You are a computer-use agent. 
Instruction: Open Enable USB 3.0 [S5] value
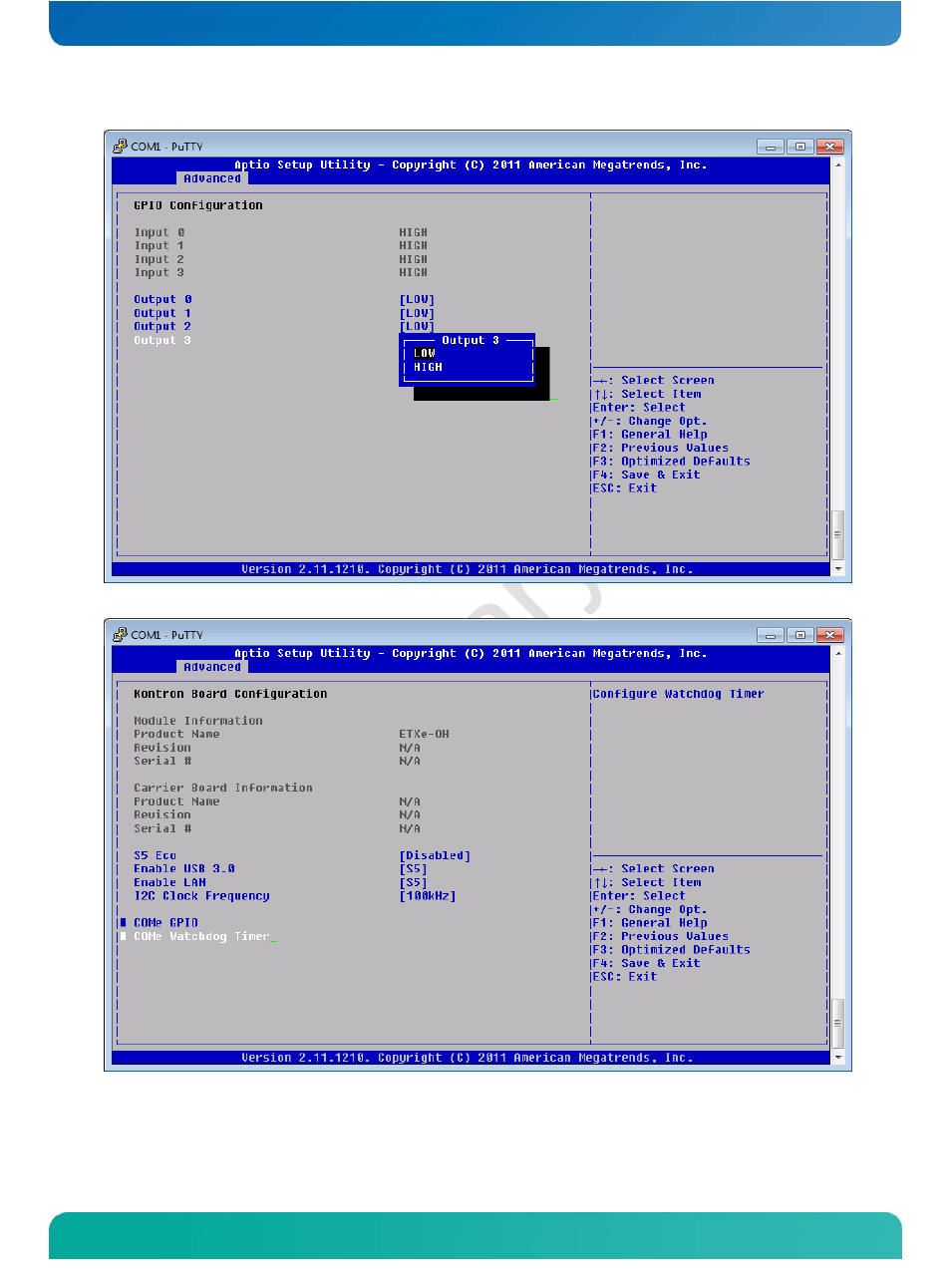pos(413,868)
